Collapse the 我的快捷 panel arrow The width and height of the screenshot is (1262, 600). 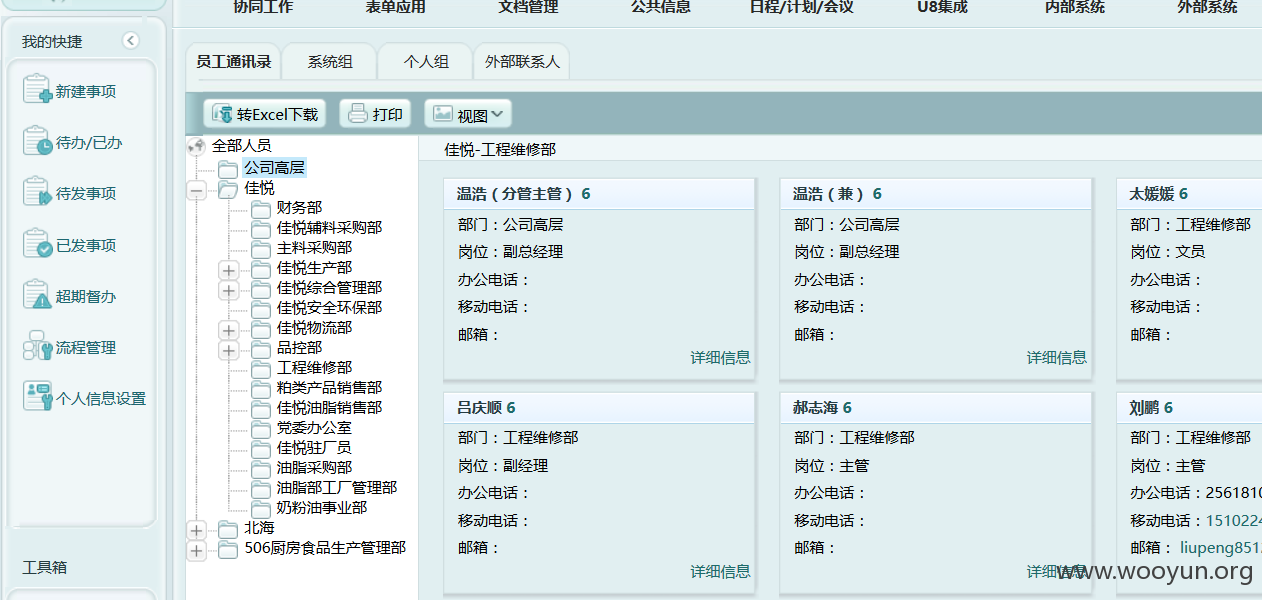coord(131,41)
